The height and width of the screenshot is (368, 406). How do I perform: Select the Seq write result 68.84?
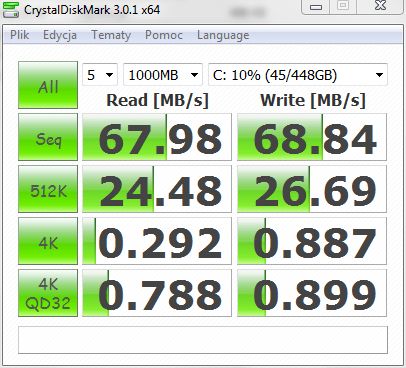(x=312, y=137)
